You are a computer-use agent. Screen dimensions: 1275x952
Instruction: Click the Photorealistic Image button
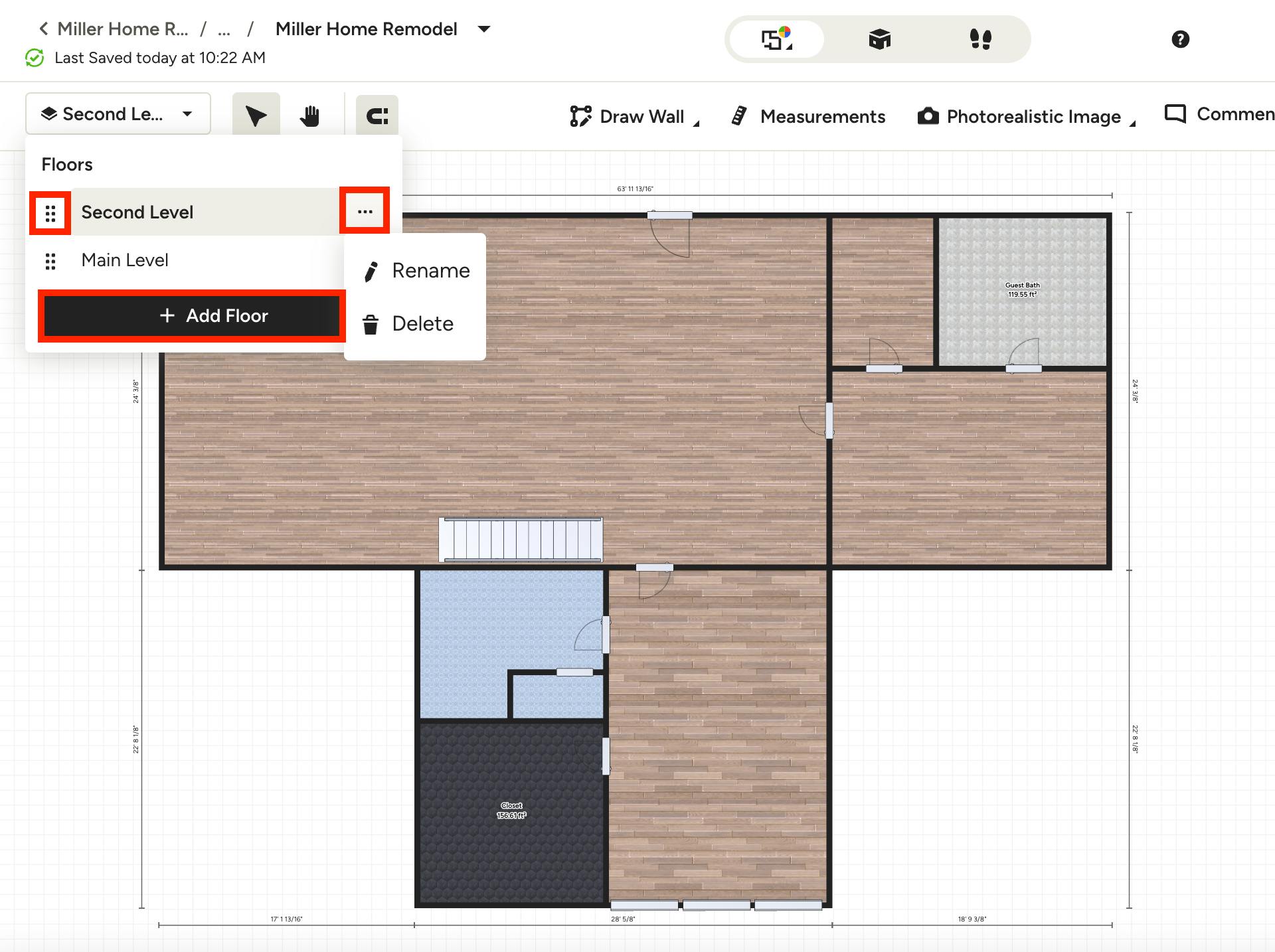pos(1019,116)
